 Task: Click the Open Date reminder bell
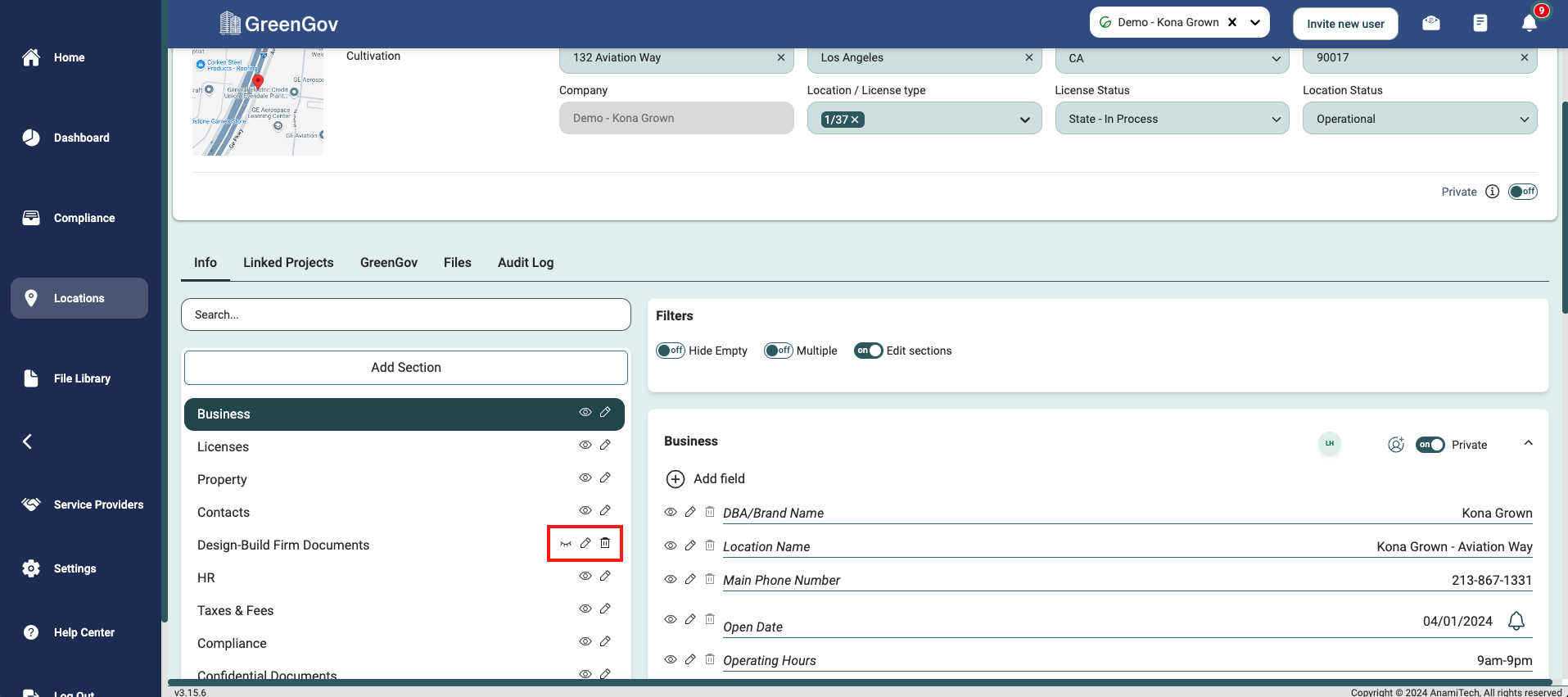click(1516, 621)
